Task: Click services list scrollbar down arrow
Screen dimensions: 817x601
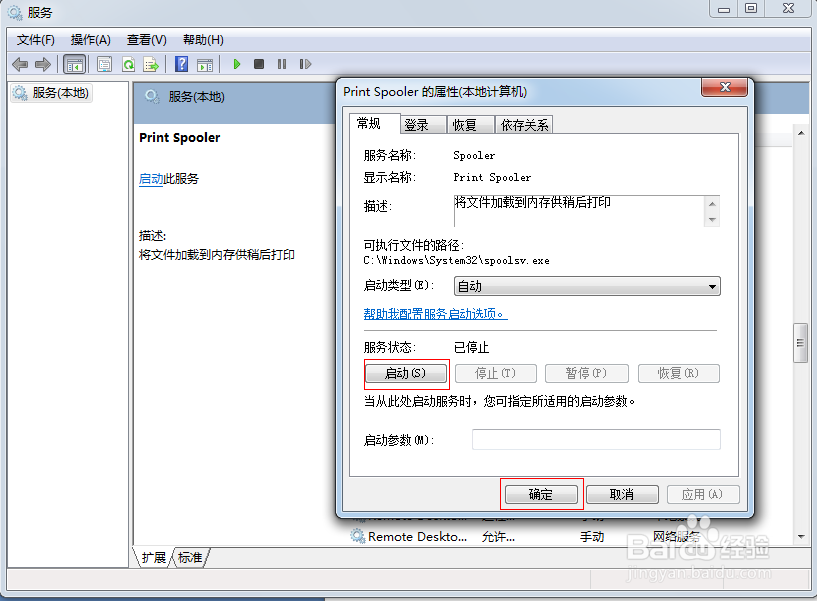Action: click(x=801, y=536)
